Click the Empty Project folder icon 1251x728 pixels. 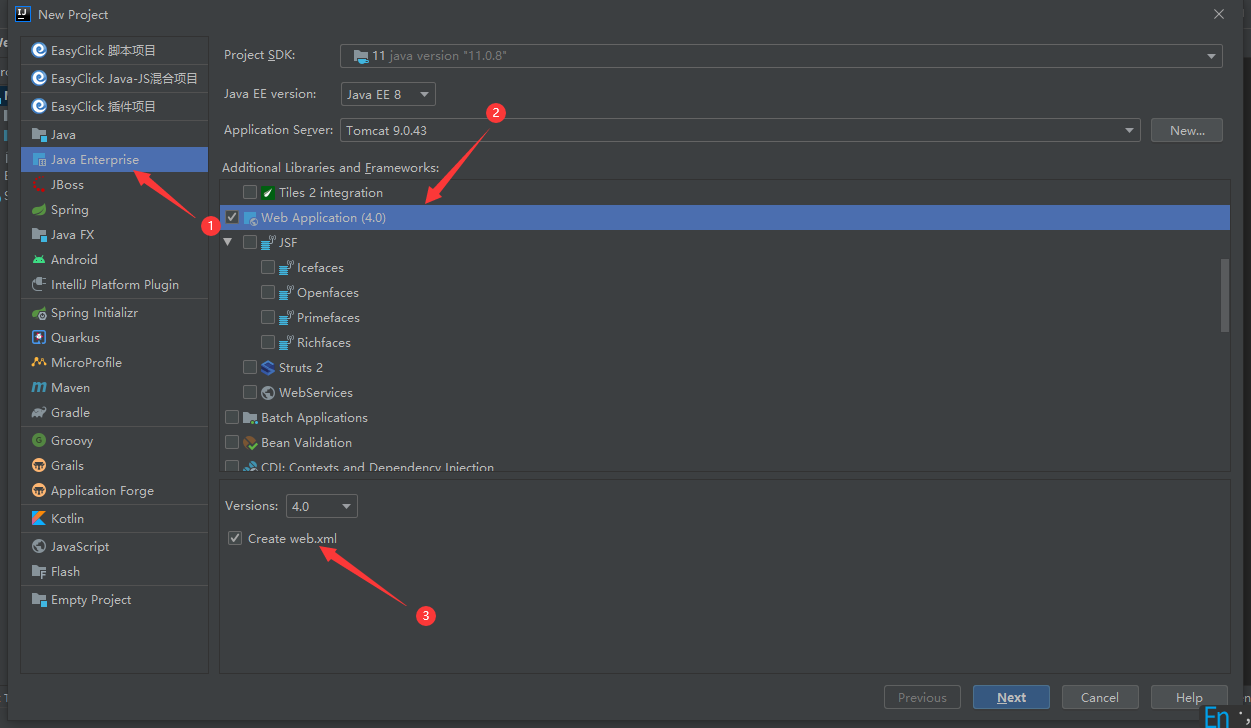(39, 600)
